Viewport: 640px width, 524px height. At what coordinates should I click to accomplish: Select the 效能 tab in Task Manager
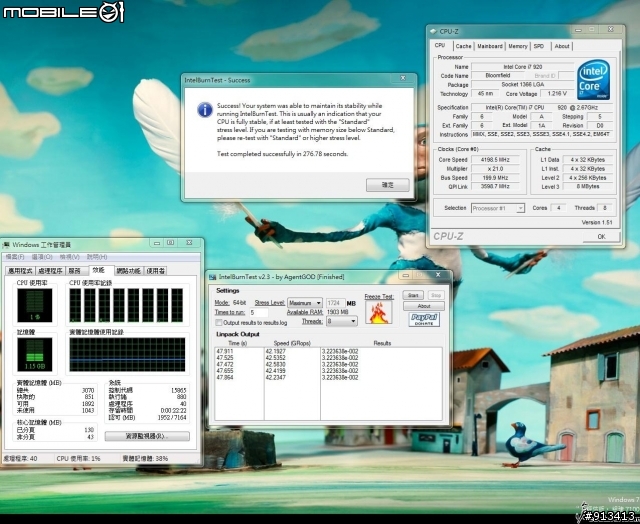tap(100, 270)
